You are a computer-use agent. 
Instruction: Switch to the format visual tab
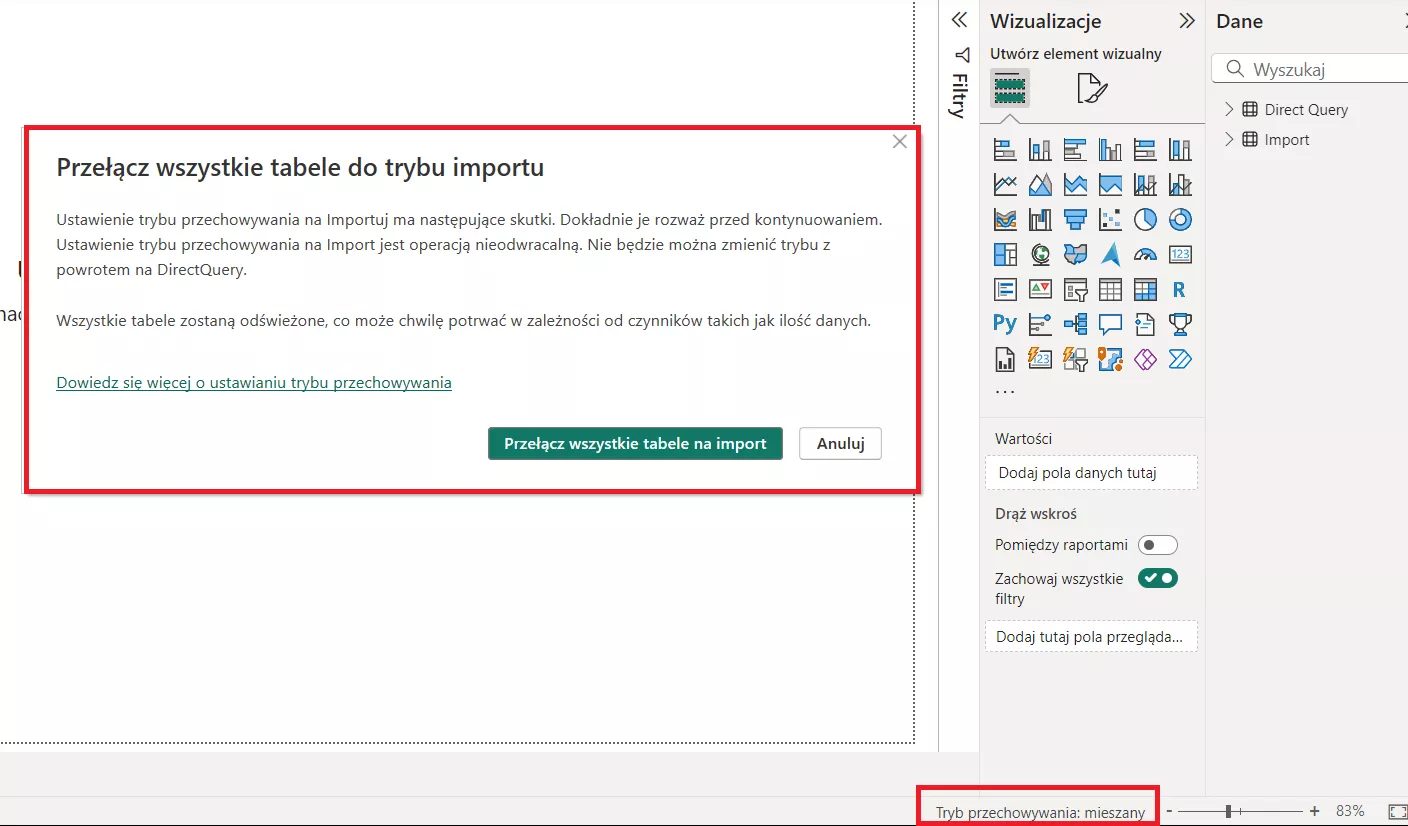1092,89
